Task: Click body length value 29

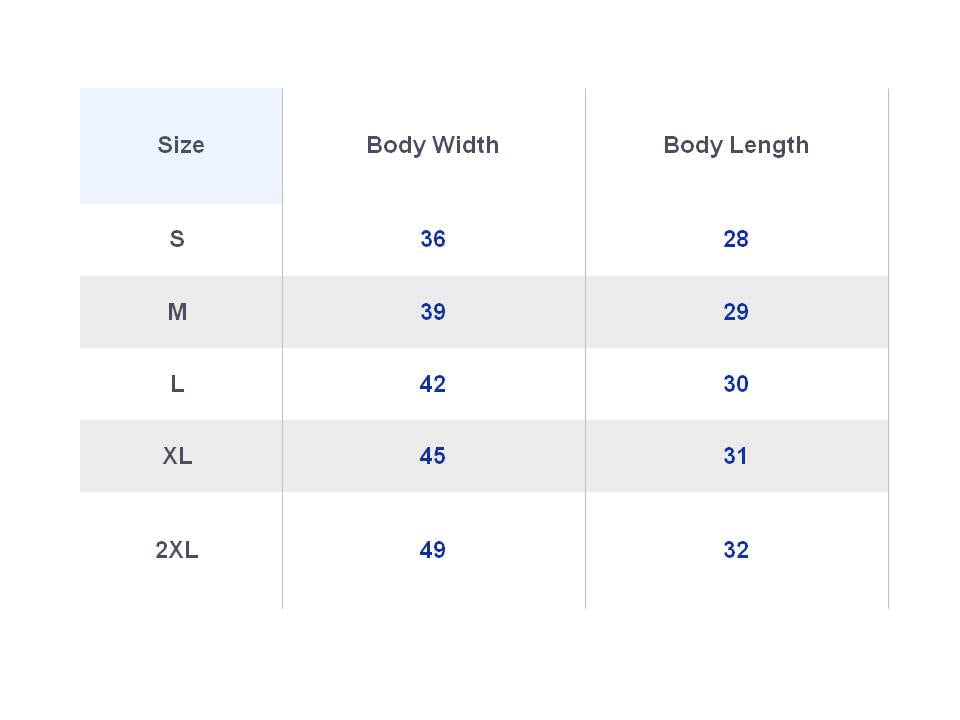Action: coord(736,312)
